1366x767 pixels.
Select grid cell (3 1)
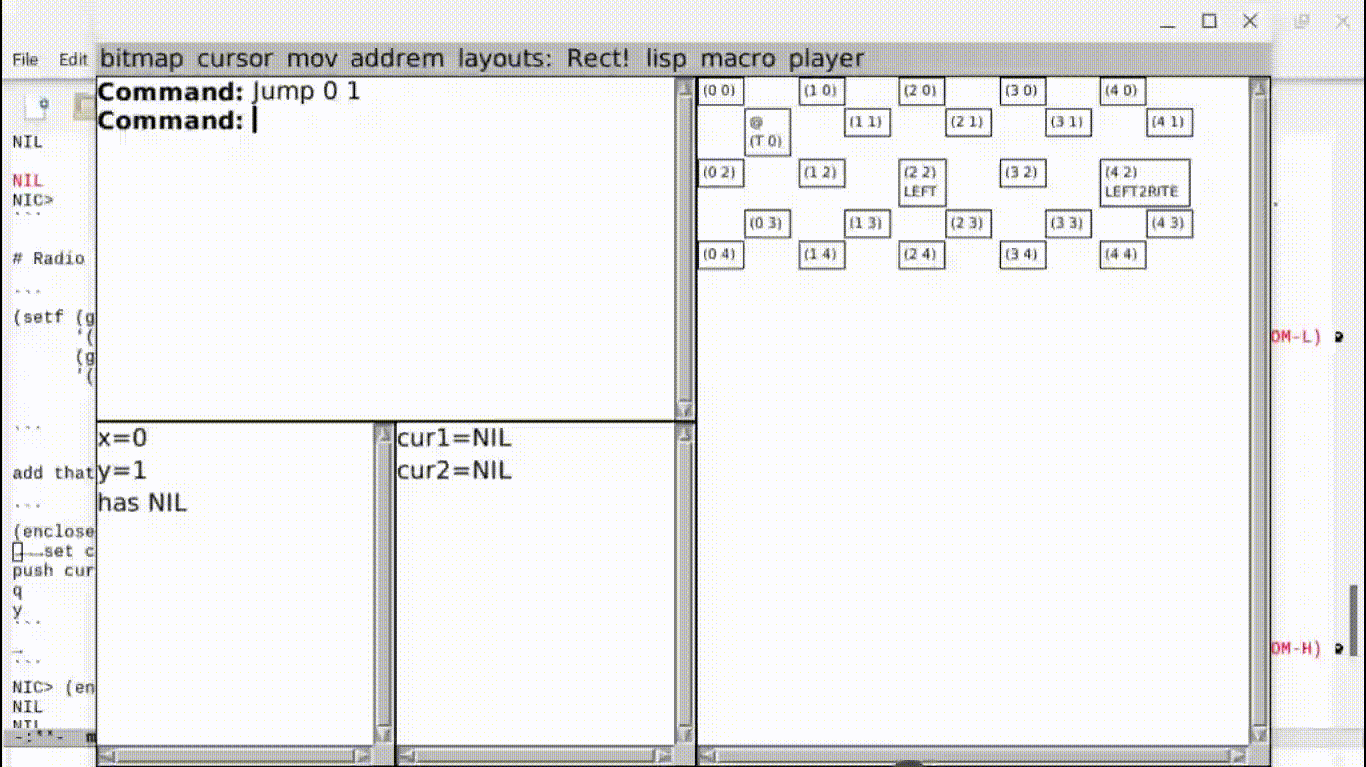(x=1068, y=122)
